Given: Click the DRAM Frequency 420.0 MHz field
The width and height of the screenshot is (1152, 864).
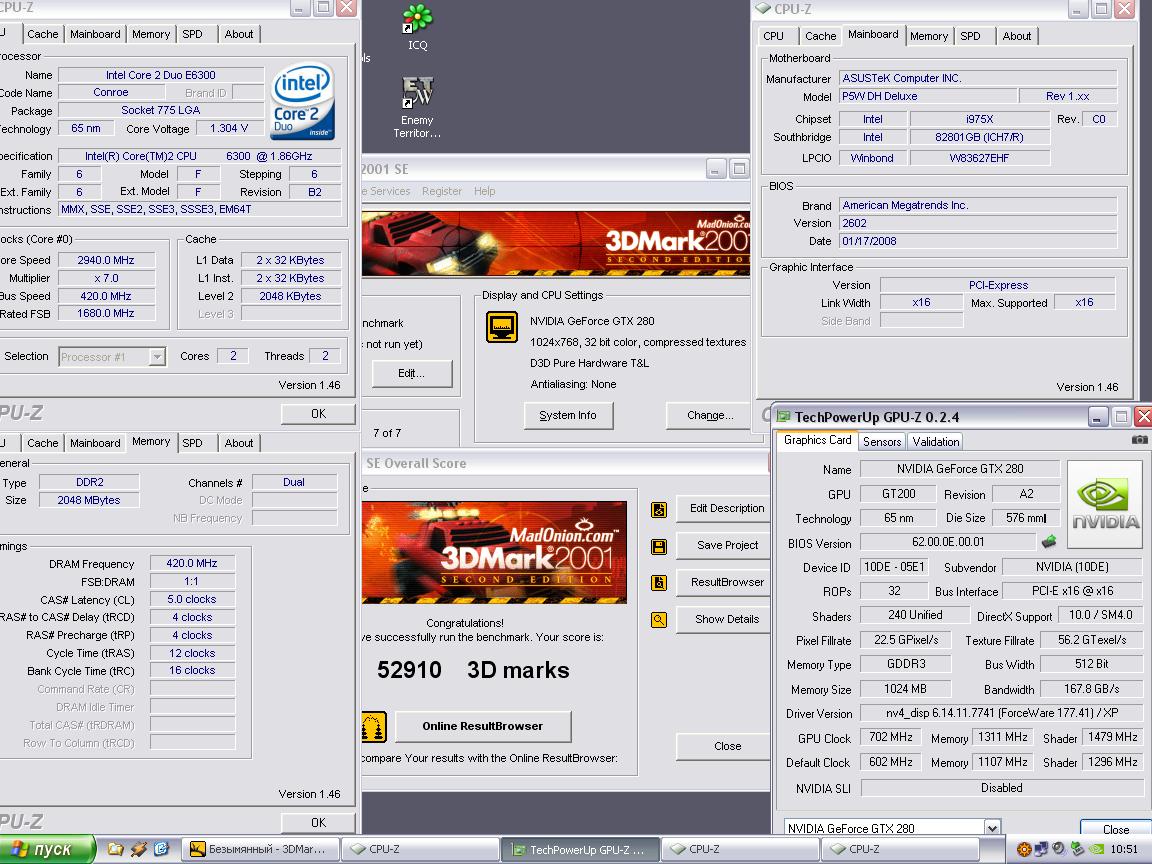Looking at the screenshot, I should (x=192, y=564).
